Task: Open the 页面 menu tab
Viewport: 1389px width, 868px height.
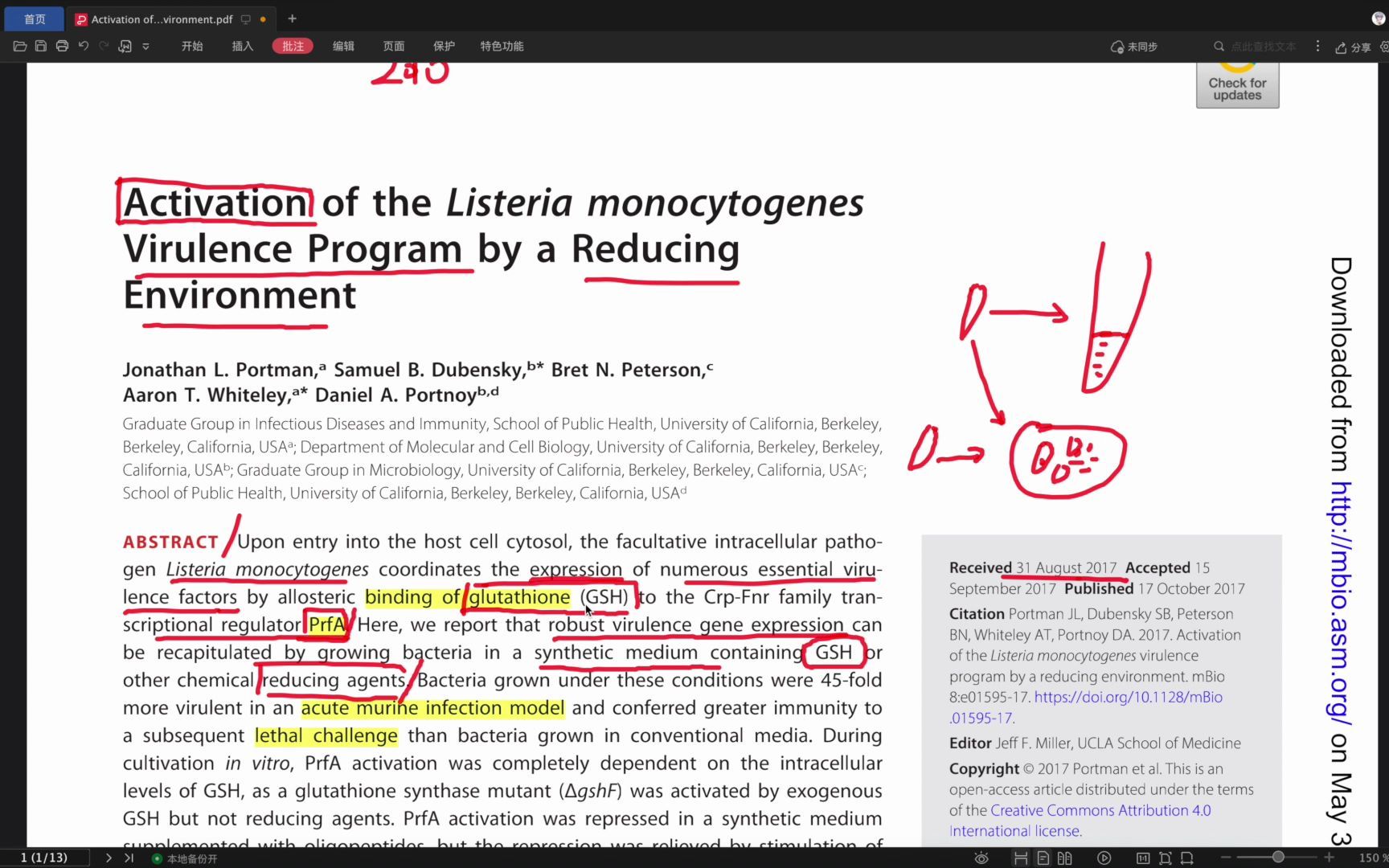Action: [x=394, y=47]
